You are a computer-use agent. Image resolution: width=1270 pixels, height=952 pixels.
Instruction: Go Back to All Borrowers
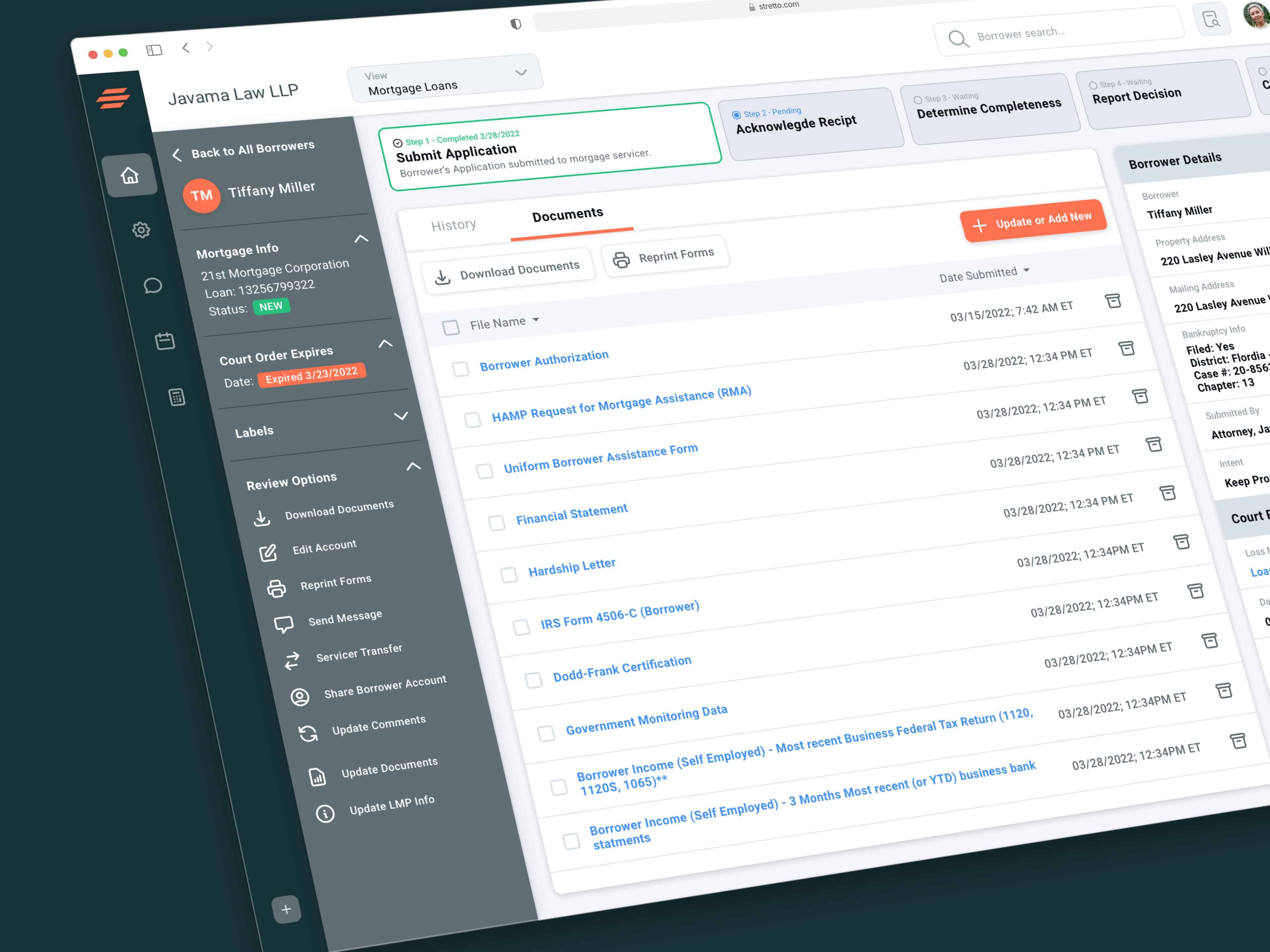244,150
